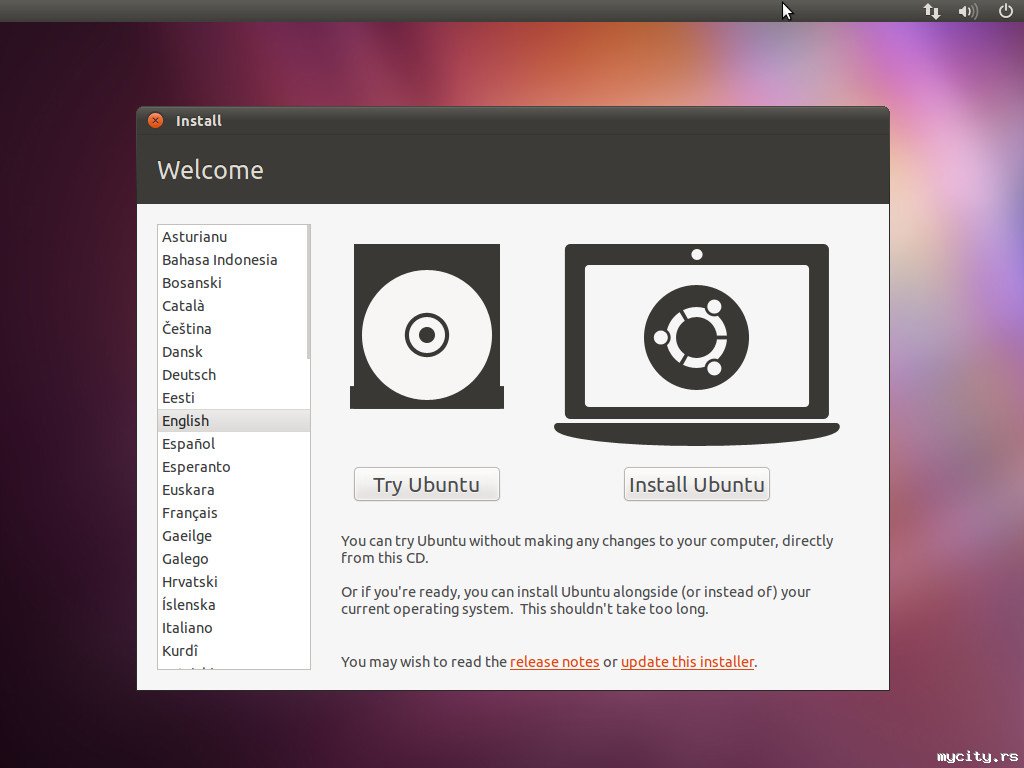
Task: Choose Italiano as the installer language
Action: click(x=234, y=628)
